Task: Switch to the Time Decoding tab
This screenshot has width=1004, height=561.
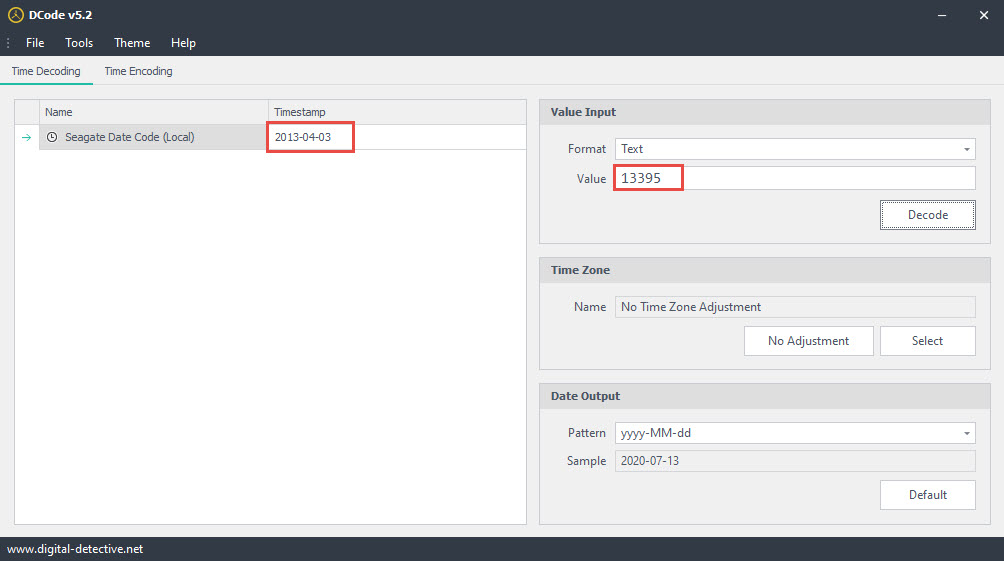Action: click(x=46, y=71)
